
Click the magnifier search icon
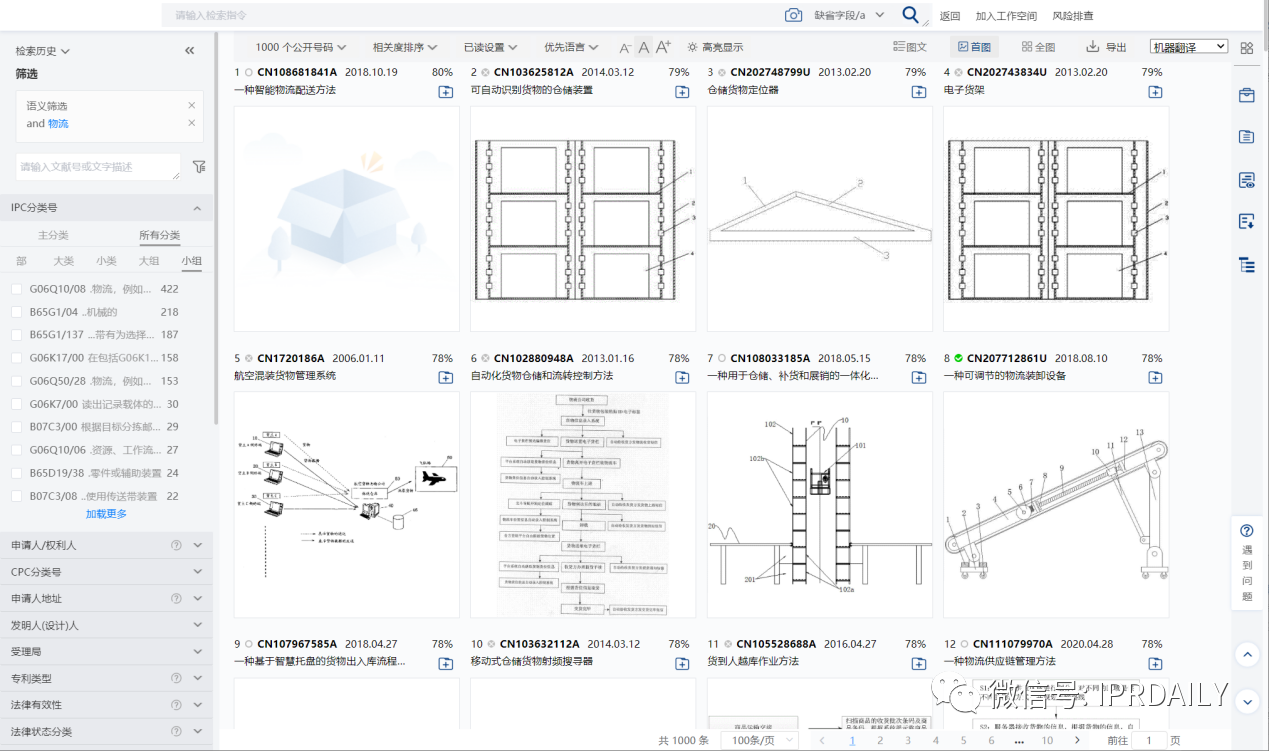tap(910, 15)
